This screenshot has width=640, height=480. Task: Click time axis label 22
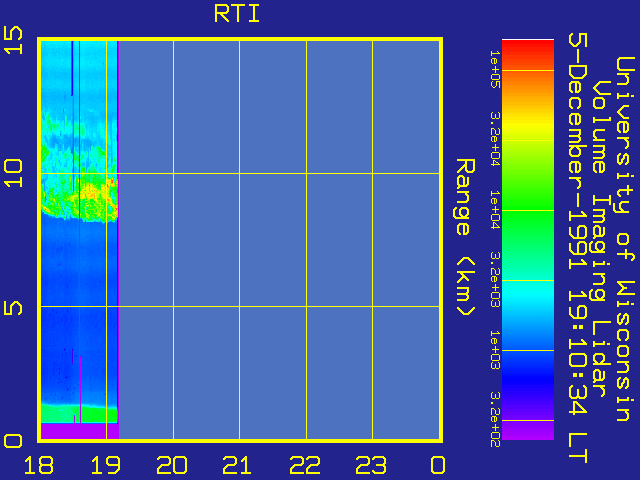pos(305,465)
